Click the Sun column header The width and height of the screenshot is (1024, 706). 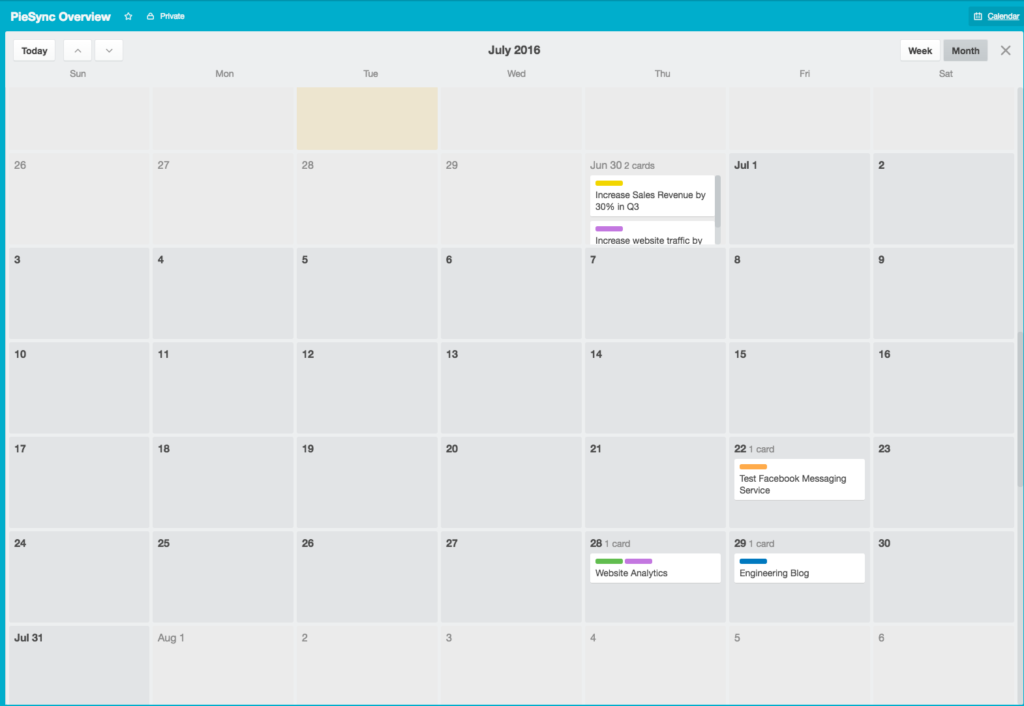78,74
